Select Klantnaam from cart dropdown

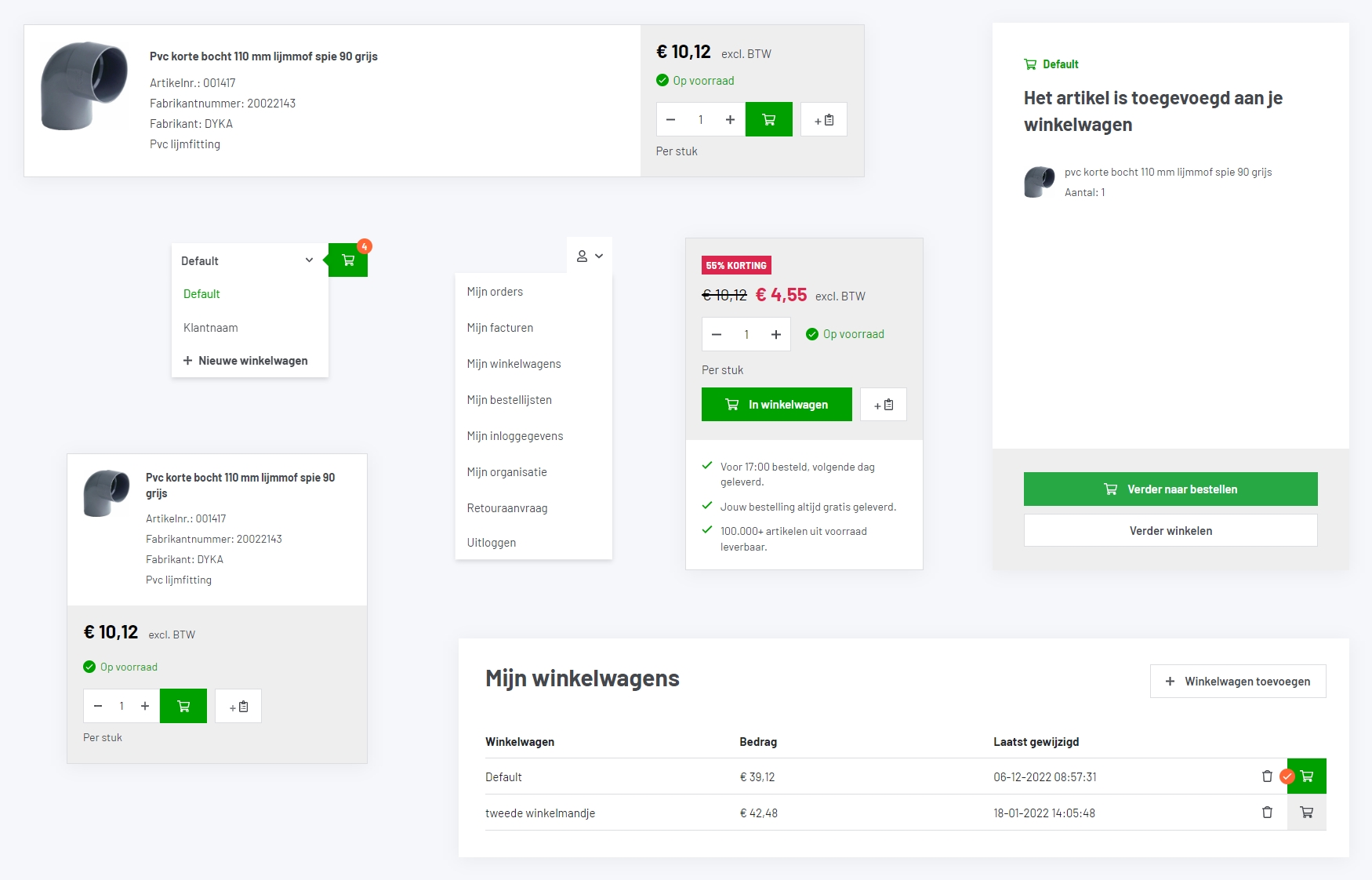click(x=211, y=328)
